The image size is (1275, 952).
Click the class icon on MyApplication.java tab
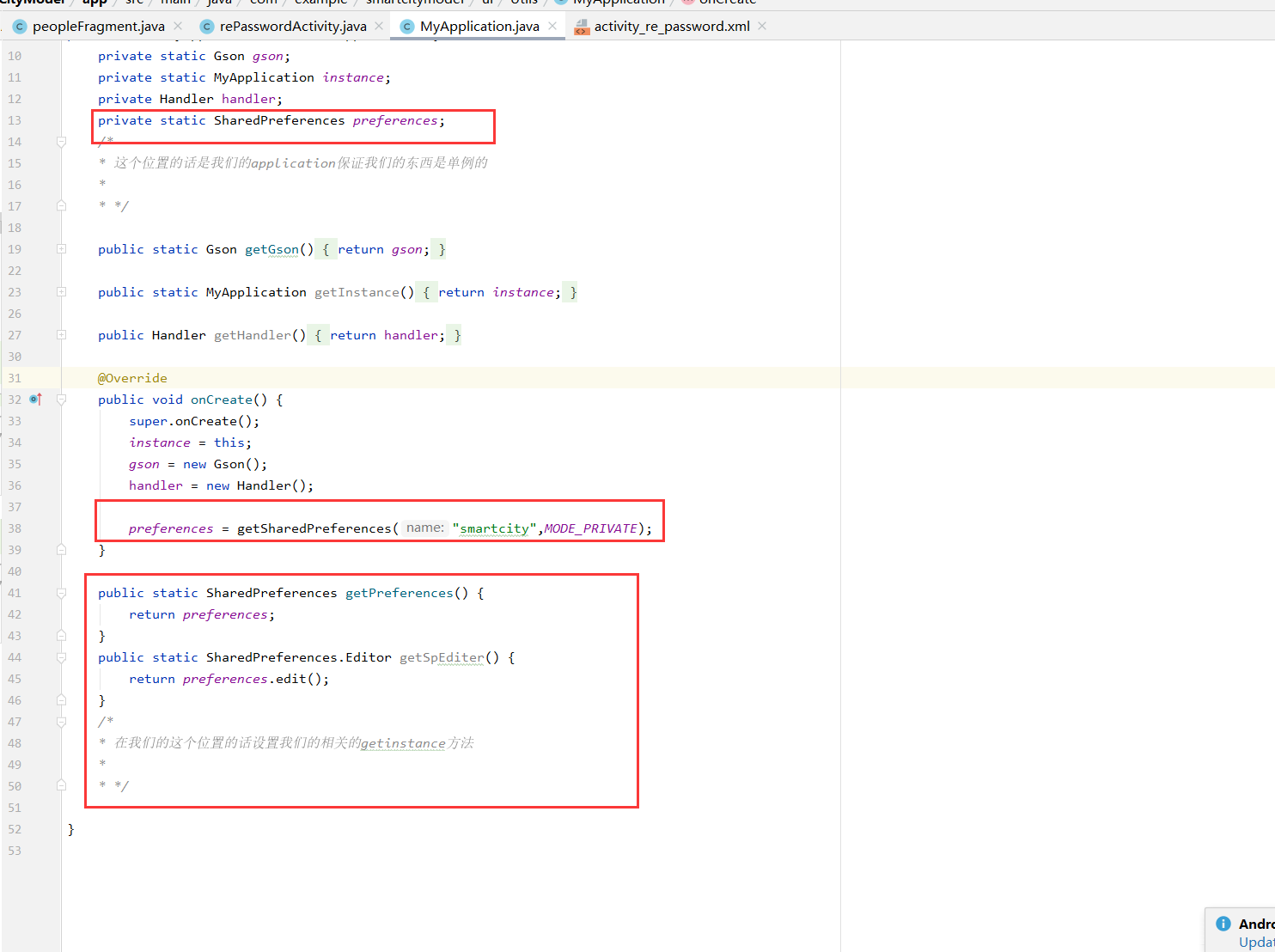[406, 26]
